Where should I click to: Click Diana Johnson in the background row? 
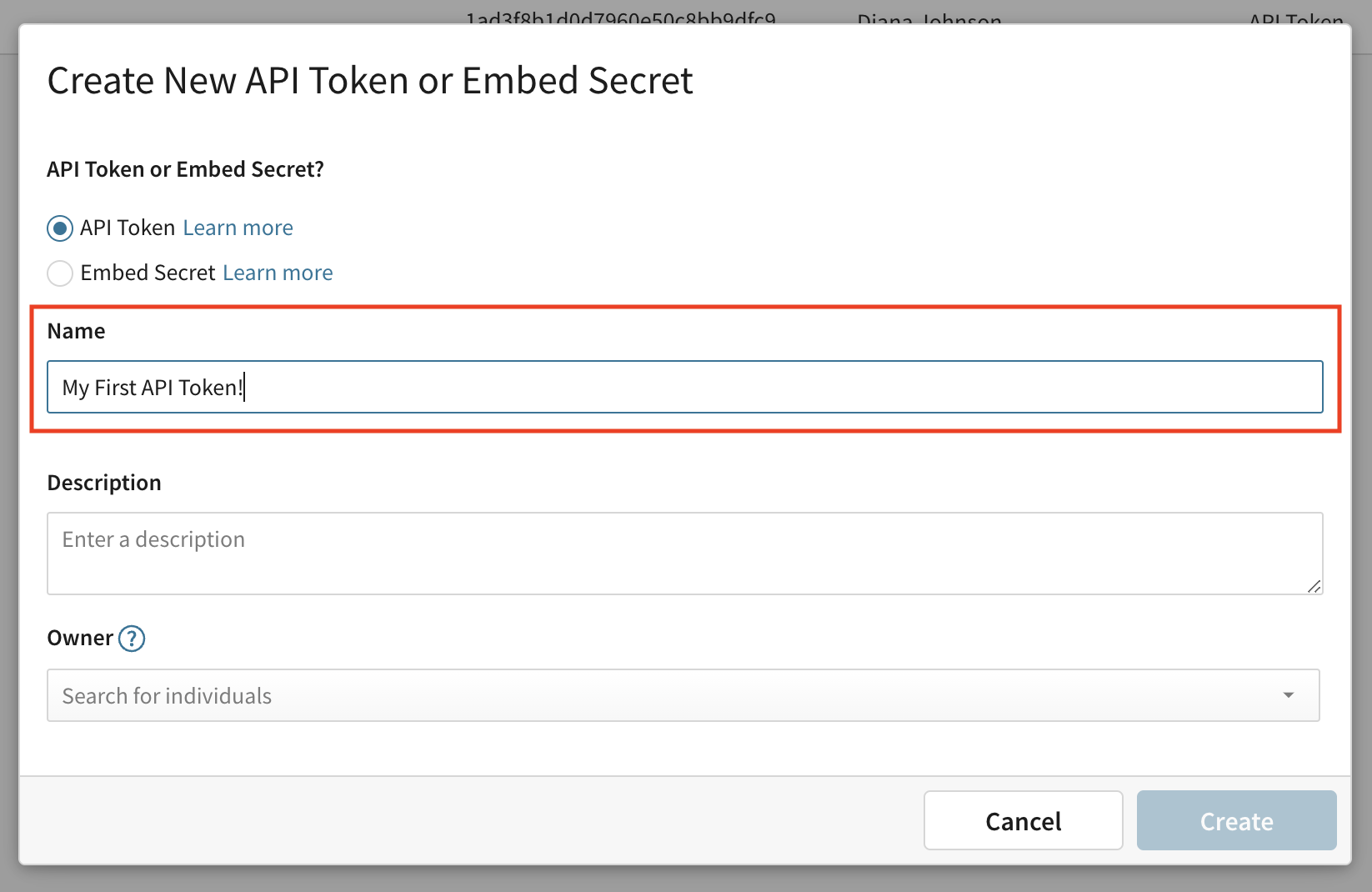[929, 18]
